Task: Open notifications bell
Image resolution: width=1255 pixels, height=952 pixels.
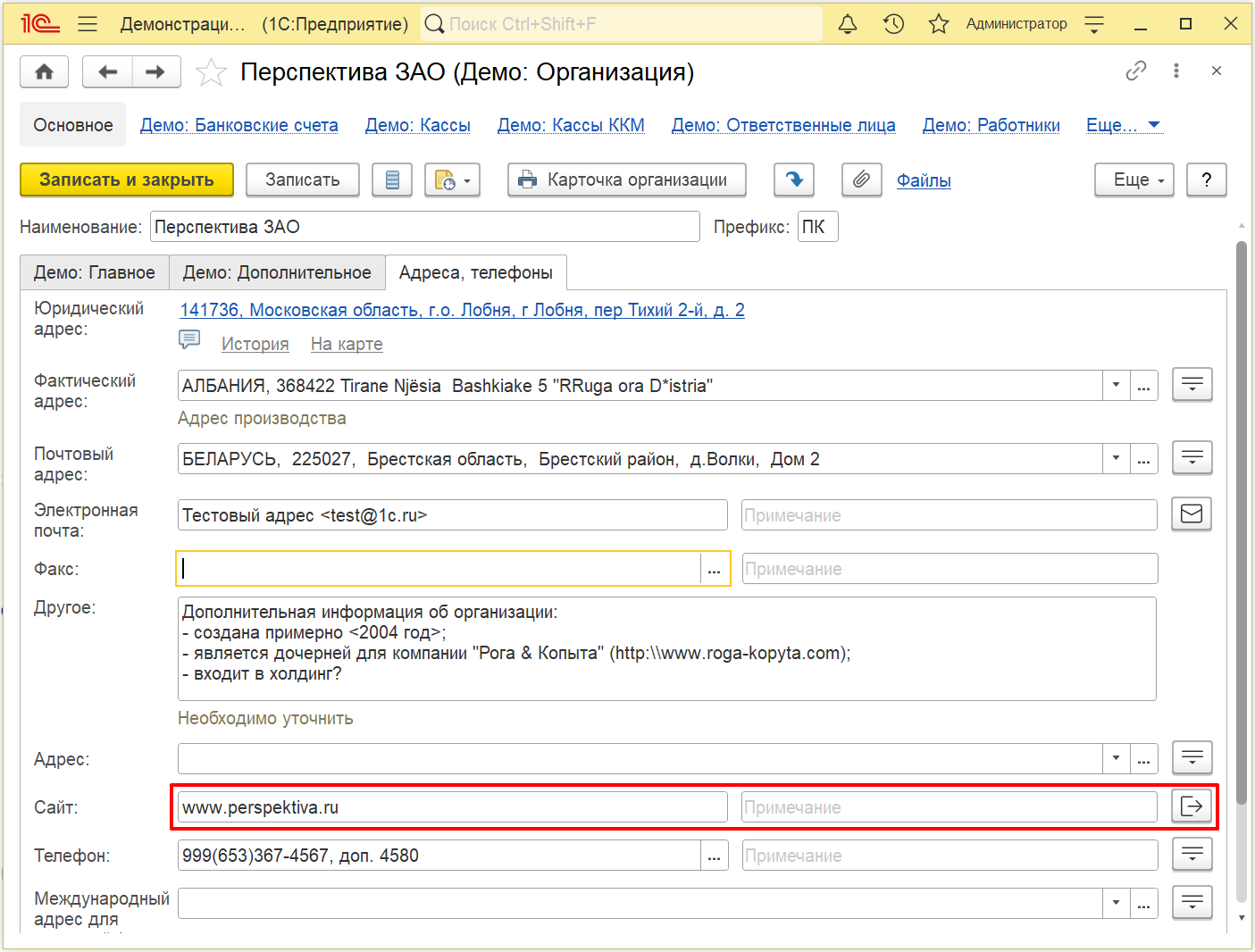Action: (848, 24)
